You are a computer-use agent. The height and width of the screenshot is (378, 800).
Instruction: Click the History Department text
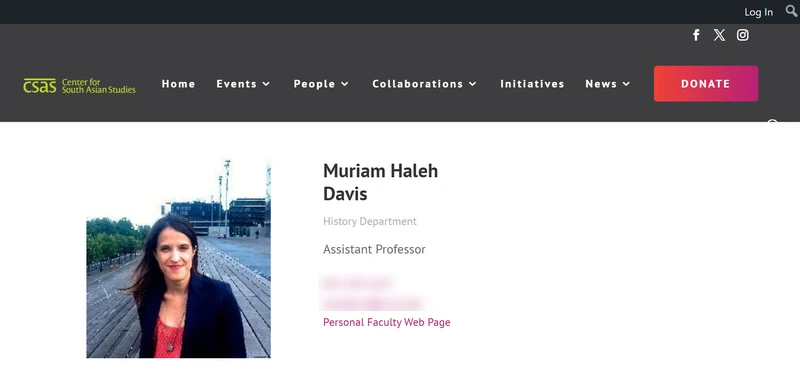(x=370, y=221)
